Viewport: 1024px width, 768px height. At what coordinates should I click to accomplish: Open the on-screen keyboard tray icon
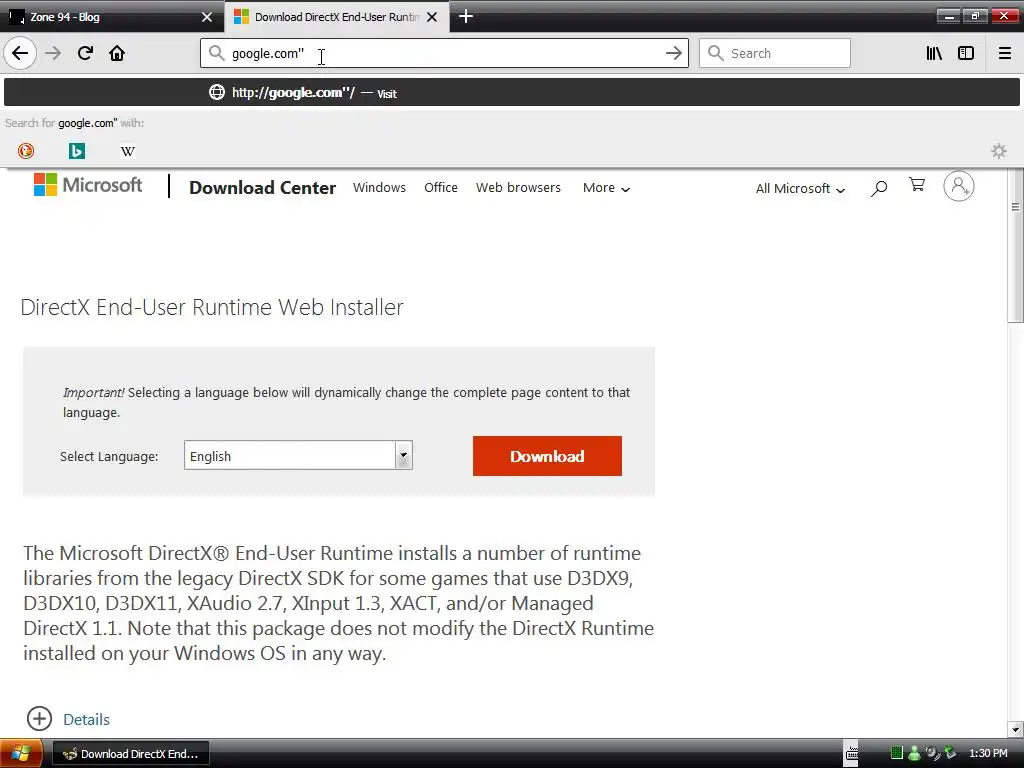(x=852, y=754)
